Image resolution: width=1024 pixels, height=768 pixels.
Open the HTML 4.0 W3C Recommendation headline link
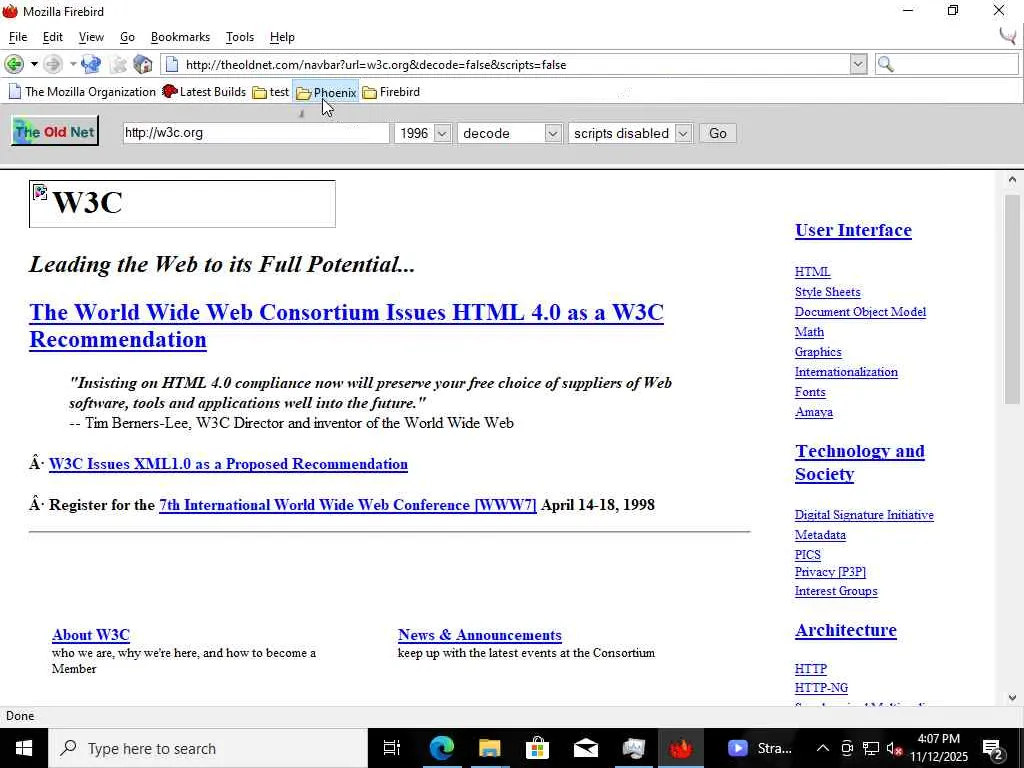click(346, 326)
